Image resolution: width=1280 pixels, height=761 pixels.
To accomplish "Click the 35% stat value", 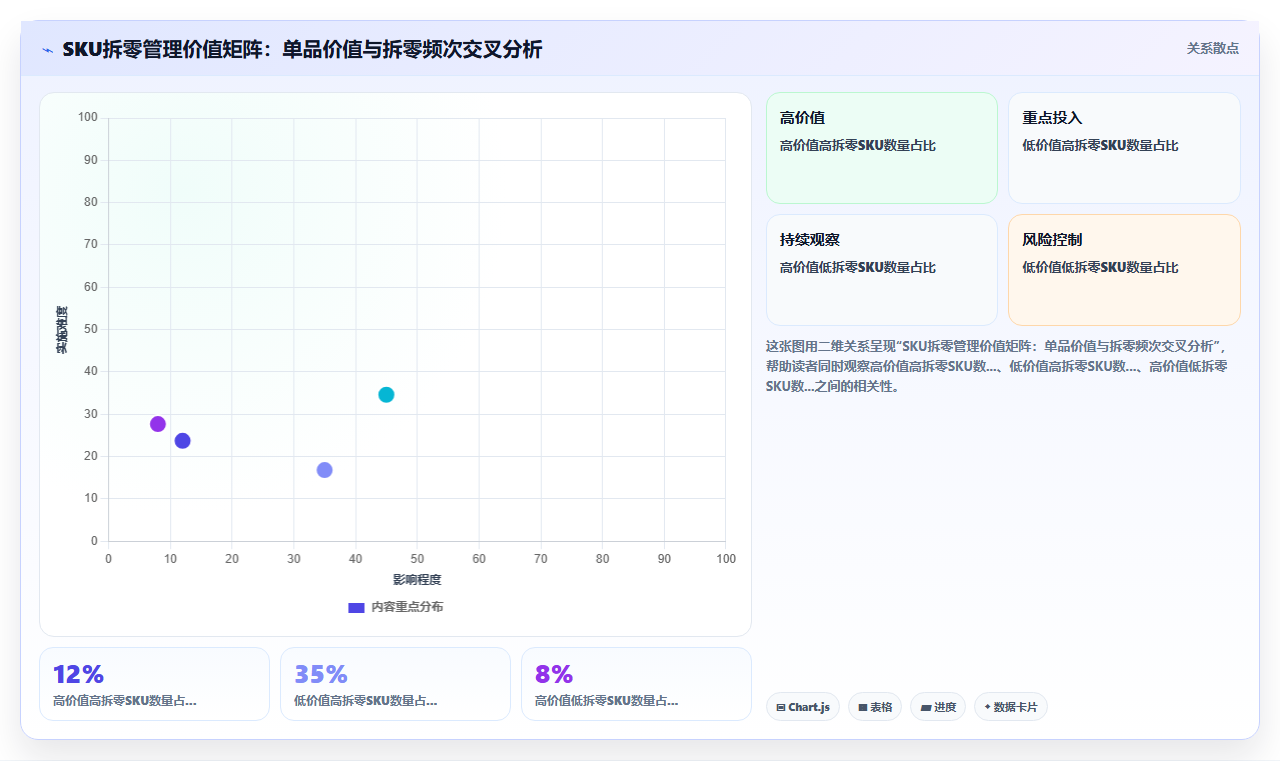I will (x=321, y=674).
